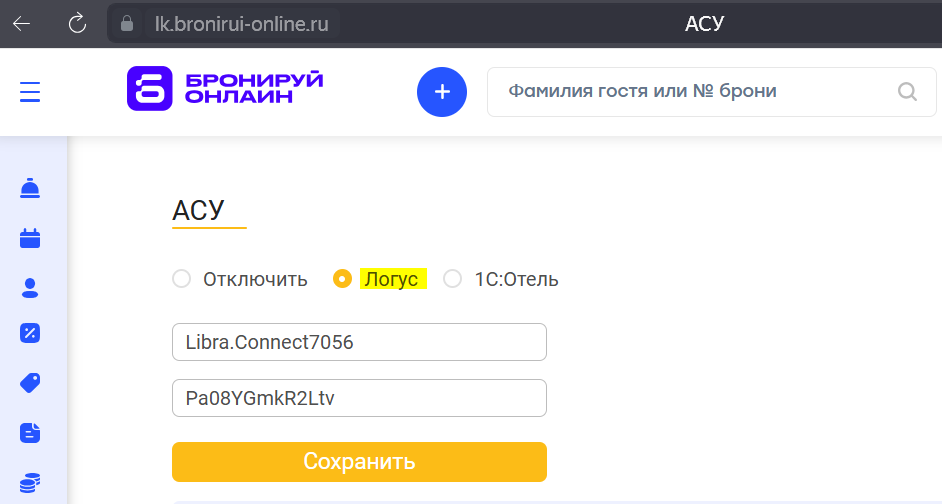Image resolution: width=942 pixels, height=504 pixels.
Task: Click the Бронируй Онлайн logo
Action: (x=225, y=89)
